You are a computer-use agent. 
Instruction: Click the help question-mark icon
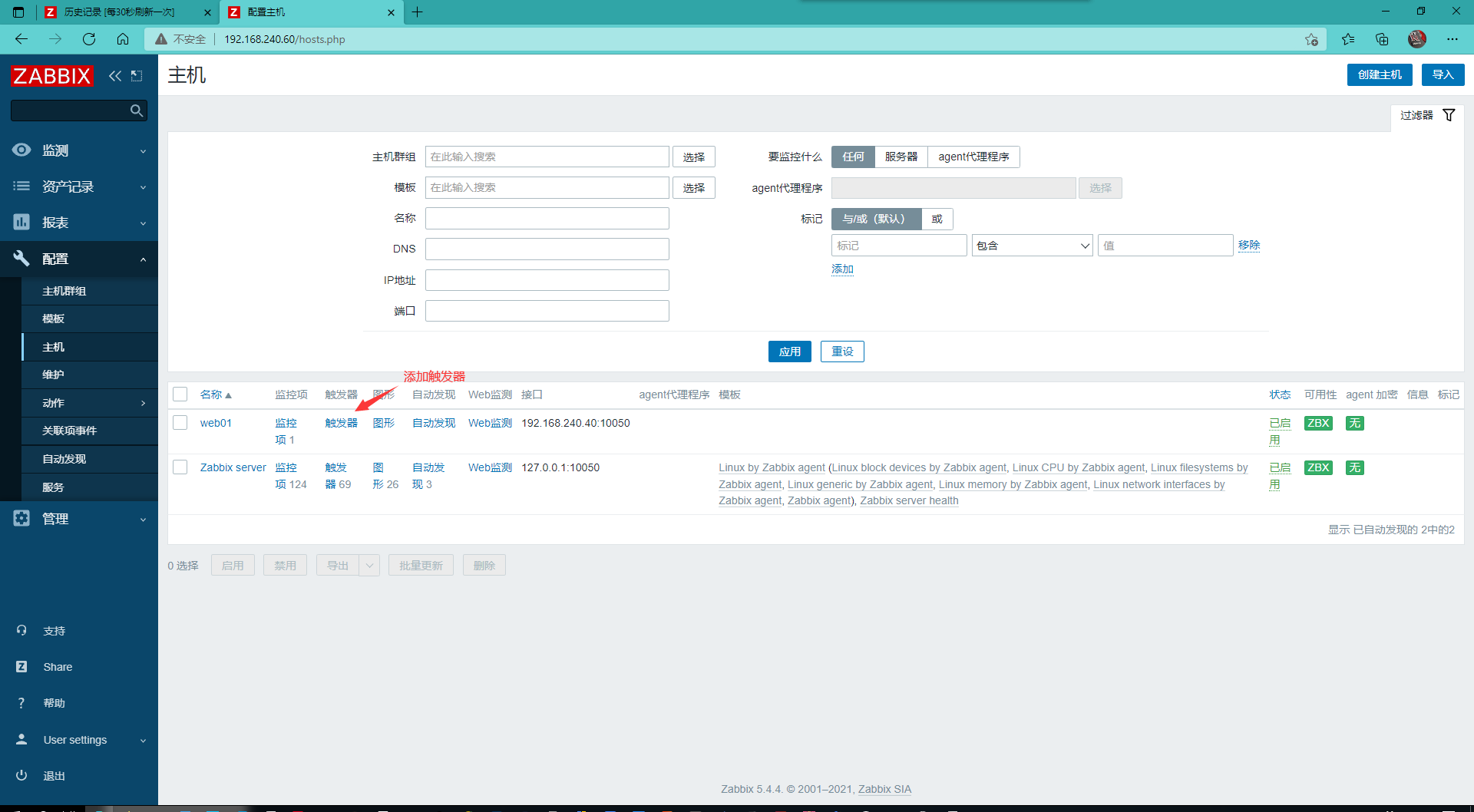tap(21, 702)
